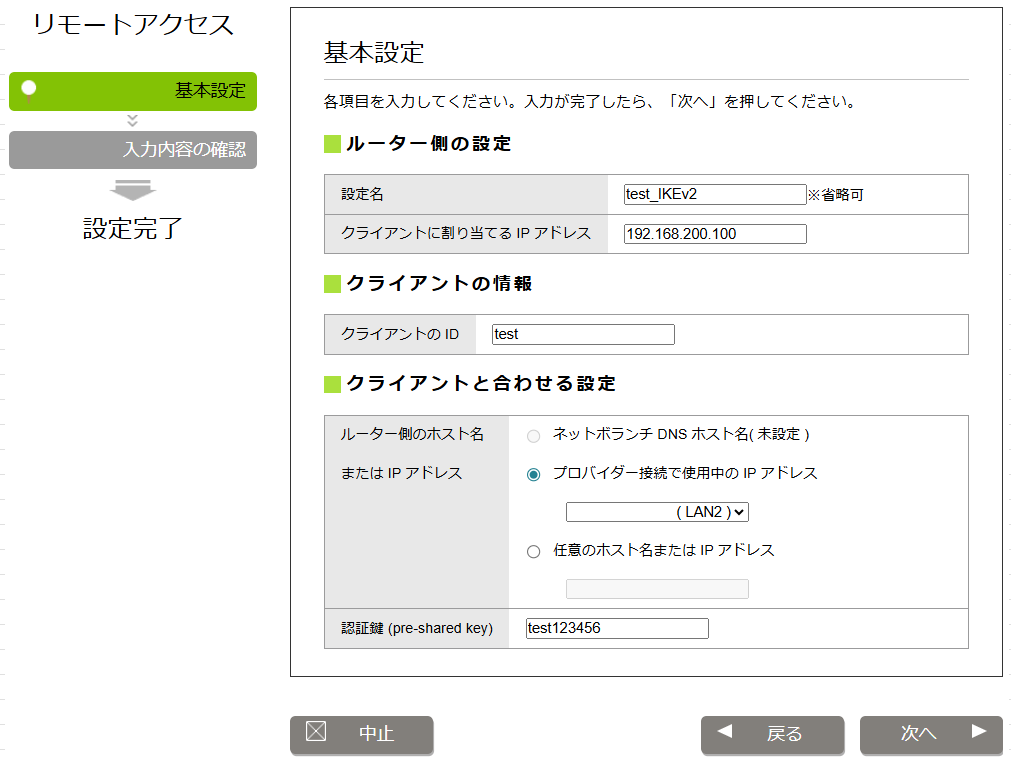
Task: Click the gray down arrow above 設定完了
Action: click(x=132, y=190)
